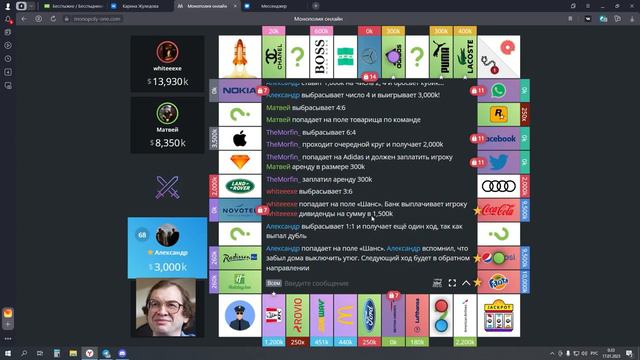Click the orange diamond cell
640x360 pixels.
click(x=240, y=162)
